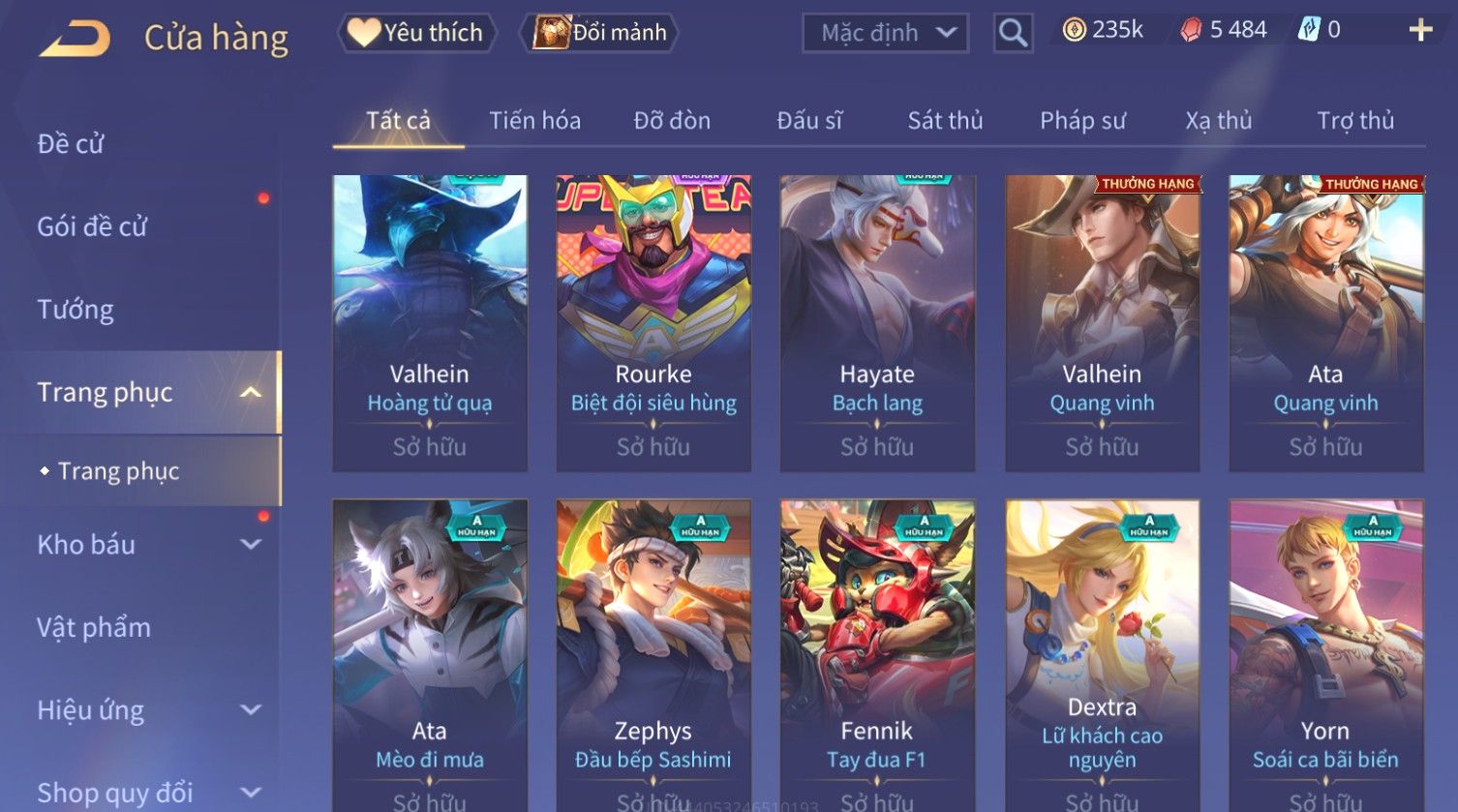Tap the blue voucher currency icon
Screen dimensions: 1458x812
point(1309,31)
